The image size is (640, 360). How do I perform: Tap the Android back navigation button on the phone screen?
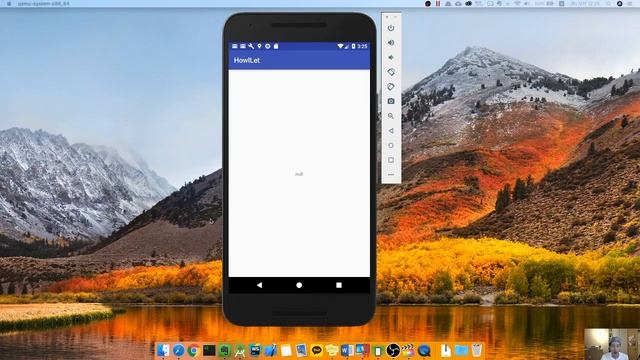(259, 285)
